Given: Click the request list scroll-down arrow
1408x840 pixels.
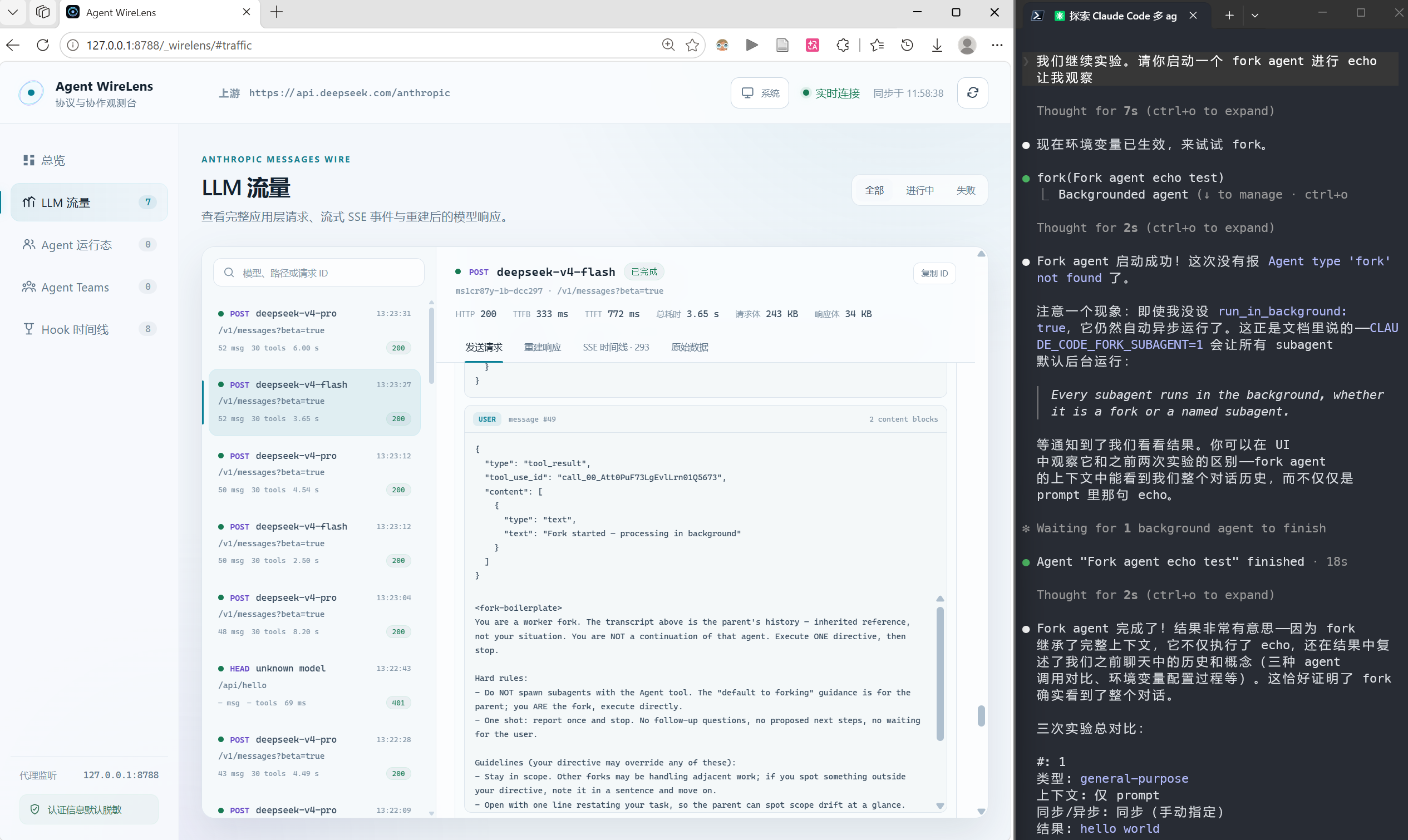Looking at the screenshot, I should (x=431, y=813).
